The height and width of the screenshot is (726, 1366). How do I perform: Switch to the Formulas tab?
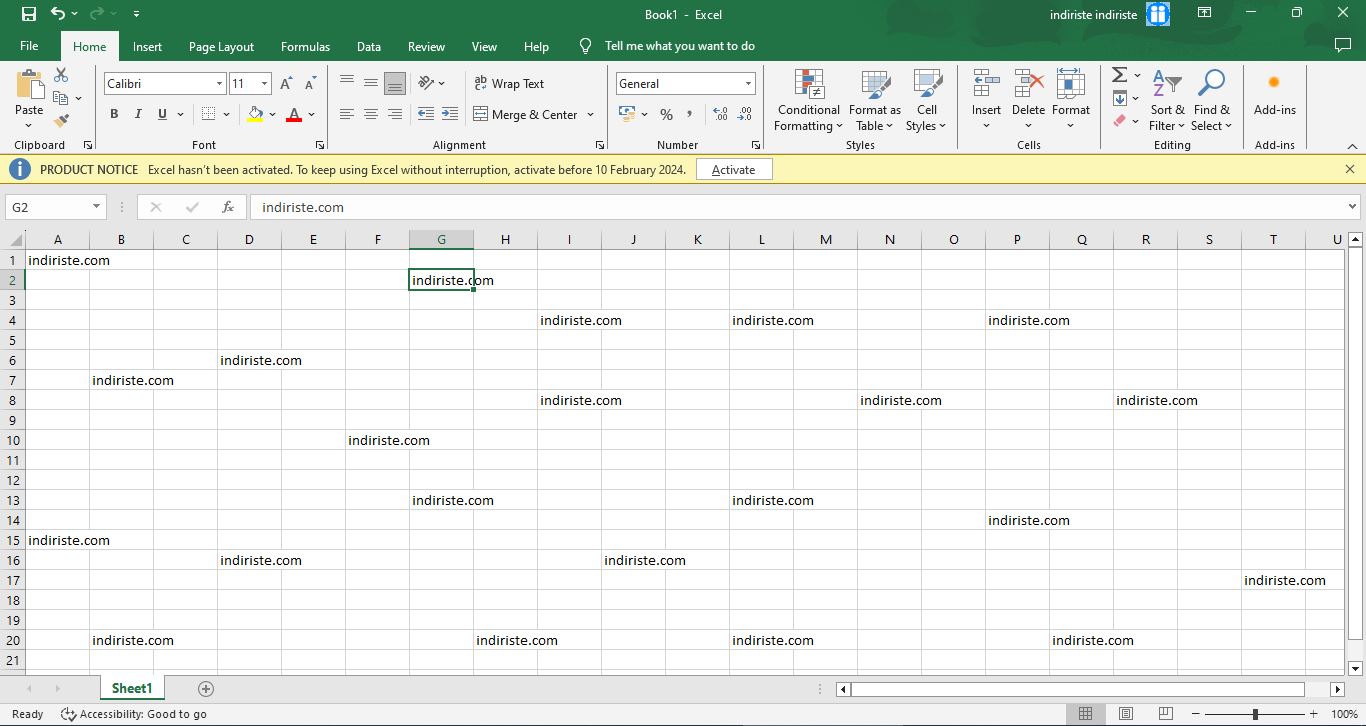click(305, 46)
